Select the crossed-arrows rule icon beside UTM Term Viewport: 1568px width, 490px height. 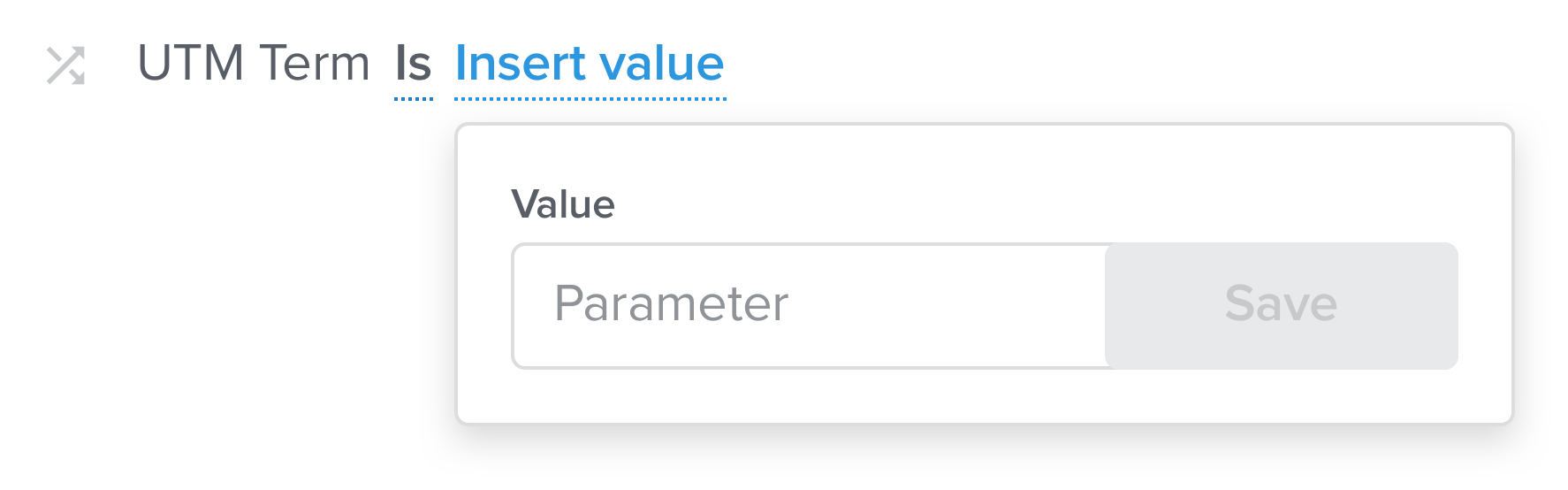point(65,65)
